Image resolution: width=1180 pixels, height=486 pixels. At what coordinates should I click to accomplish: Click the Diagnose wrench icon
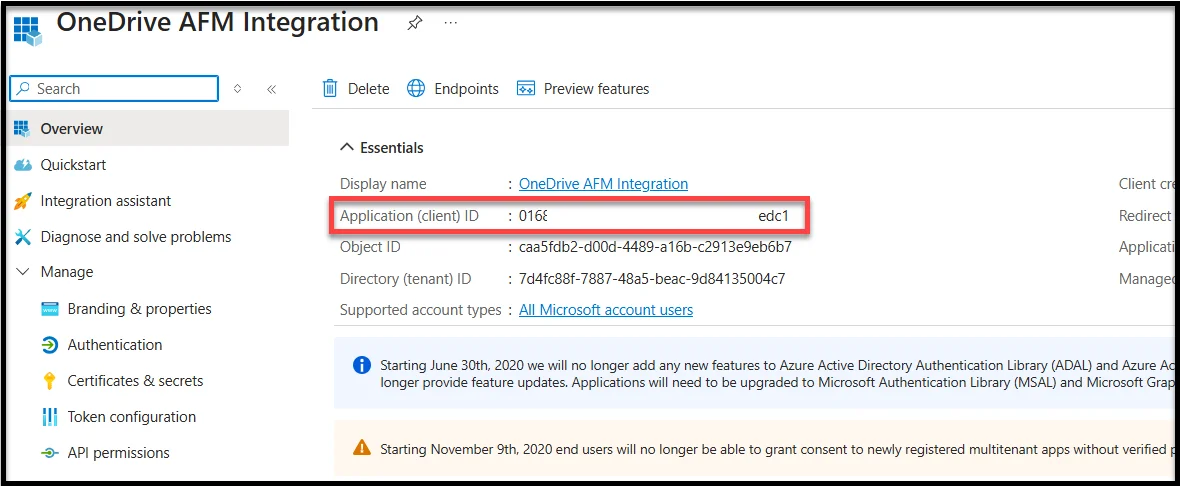[23, 237]
